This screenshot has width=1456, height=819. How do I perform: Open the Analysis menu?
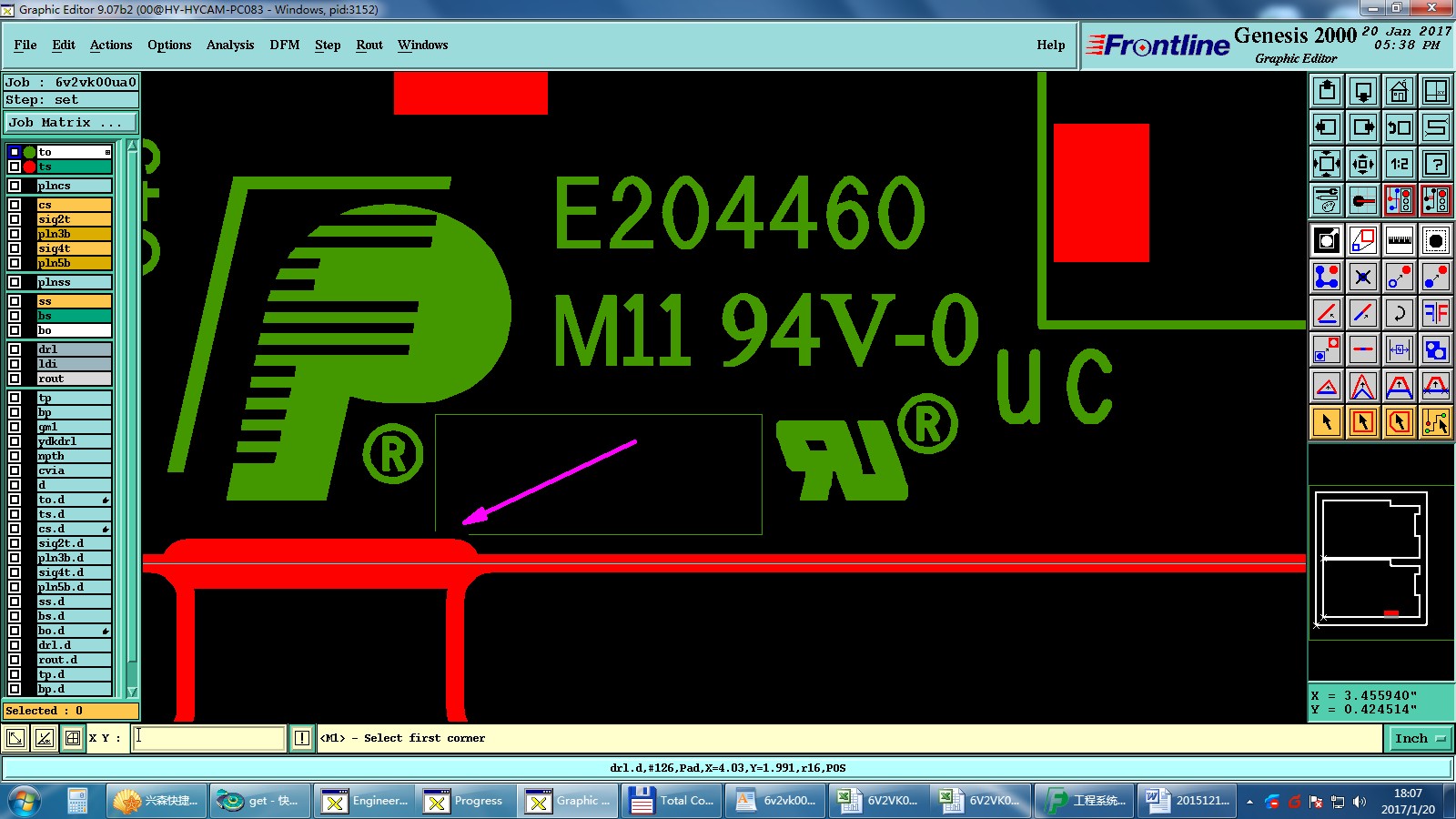[x=230, y=45]
